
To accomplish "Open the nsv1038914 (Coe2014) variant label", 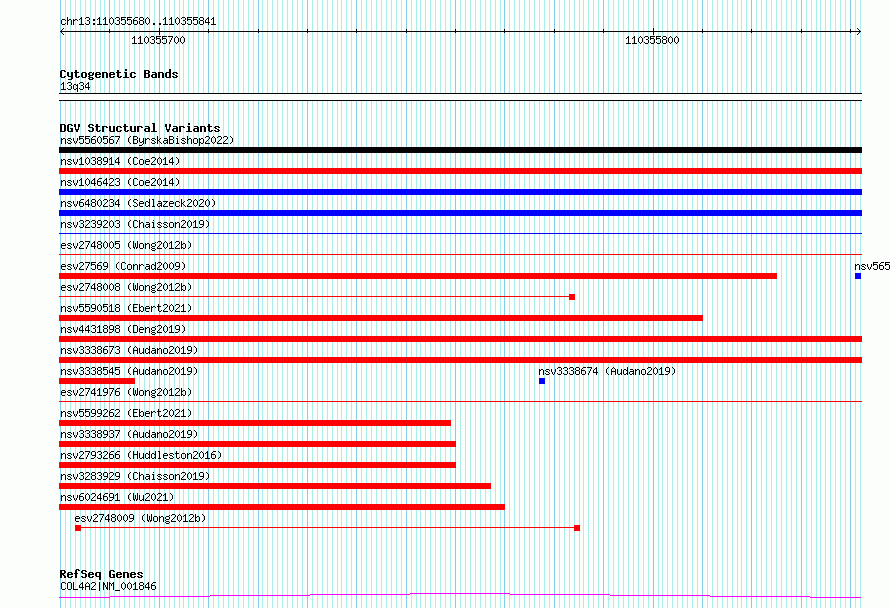I will 120,161.
